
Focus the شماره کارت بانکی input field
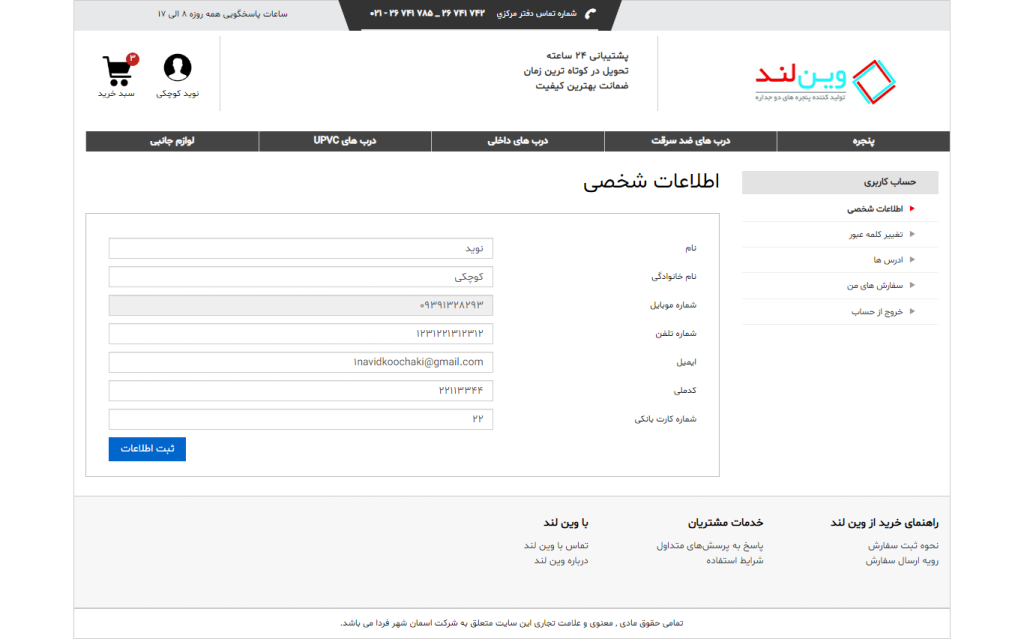300,419
